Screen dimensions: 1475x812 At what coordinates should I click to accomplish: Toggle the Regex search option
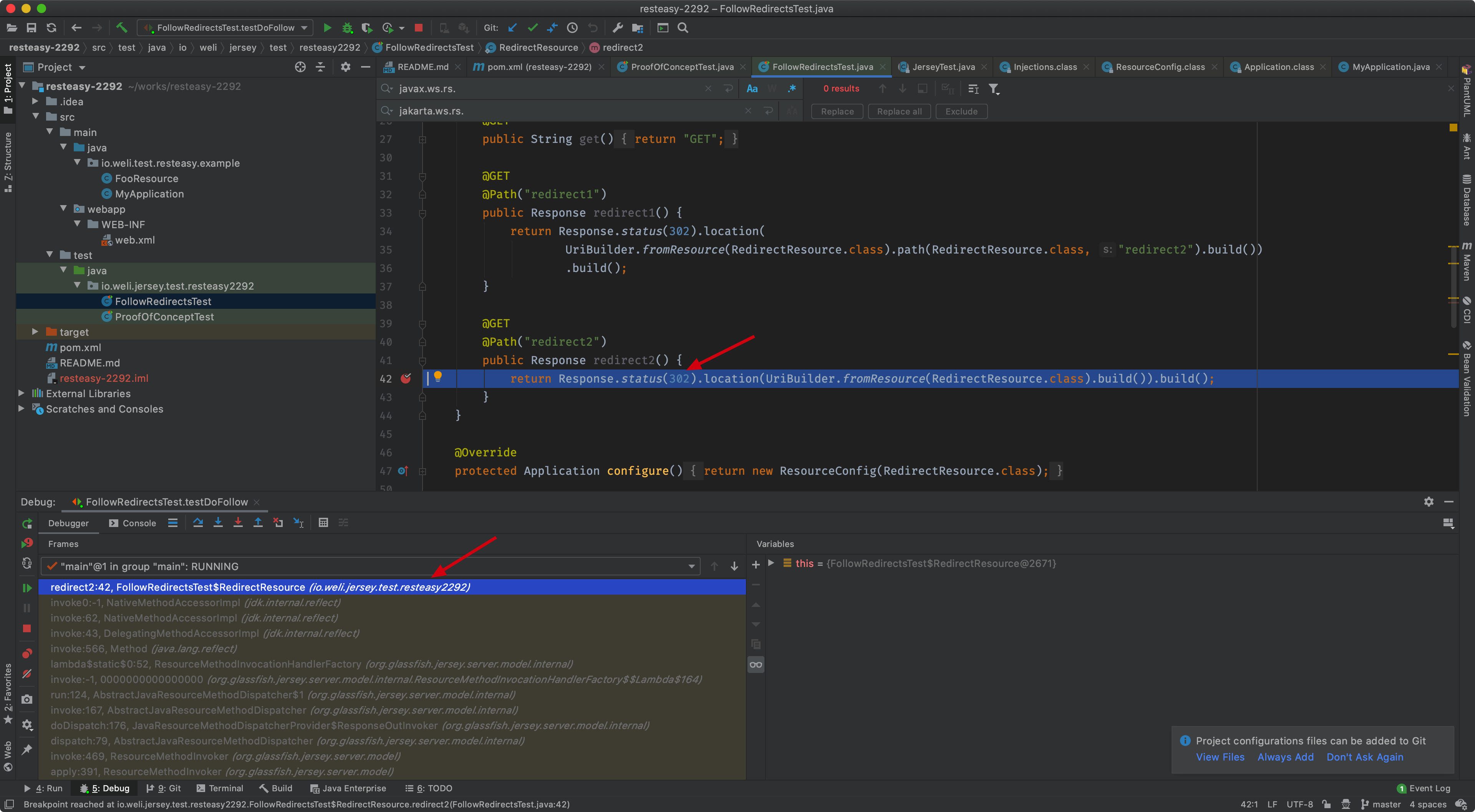coord(792,89)
